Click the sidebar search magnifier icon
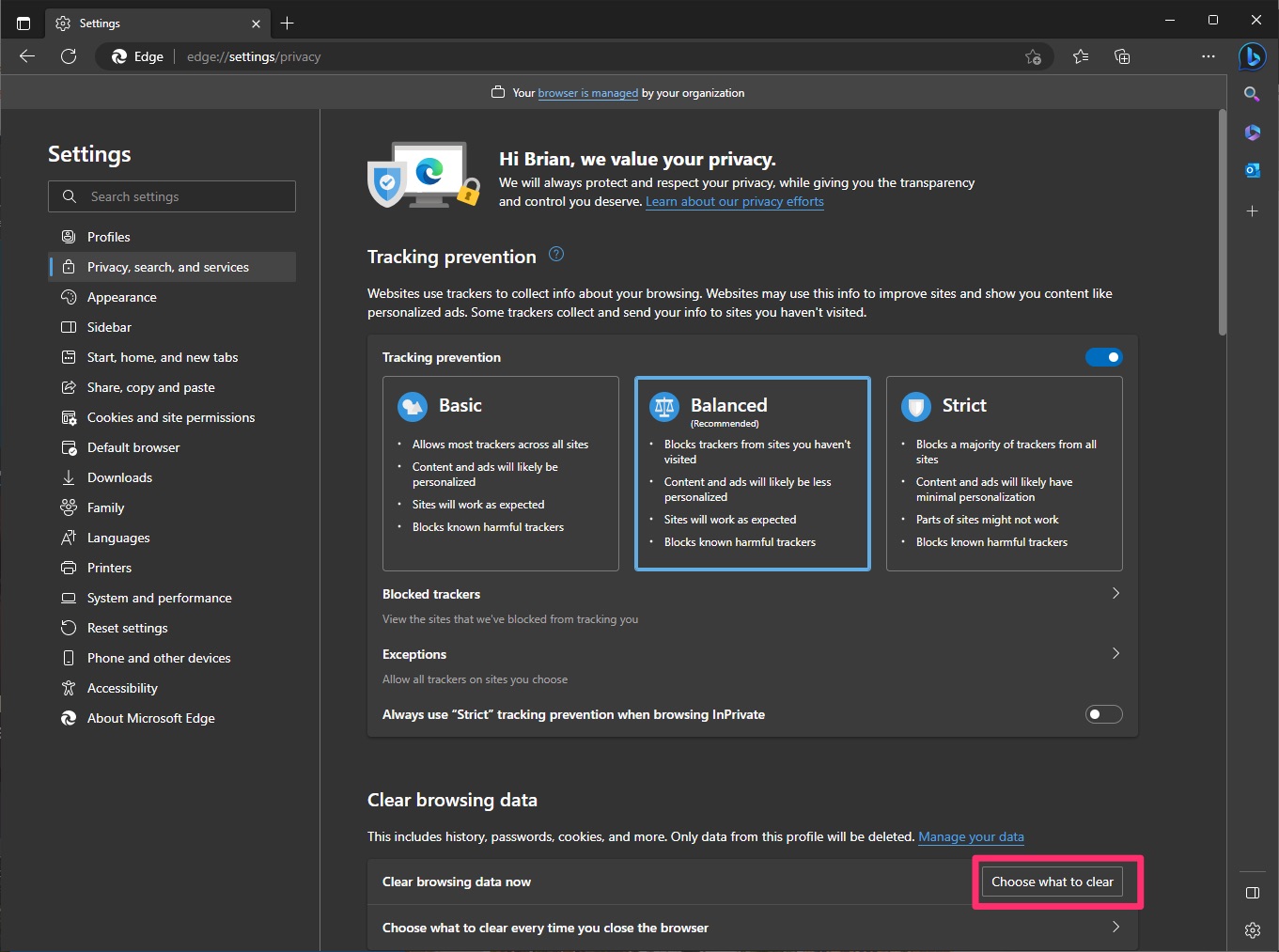 click(x=1252, y=94)
